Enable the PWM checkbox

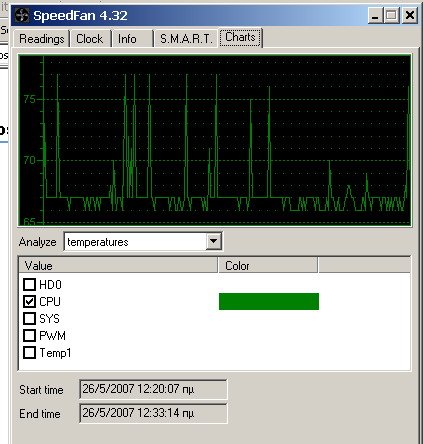[x=29, y=335]
